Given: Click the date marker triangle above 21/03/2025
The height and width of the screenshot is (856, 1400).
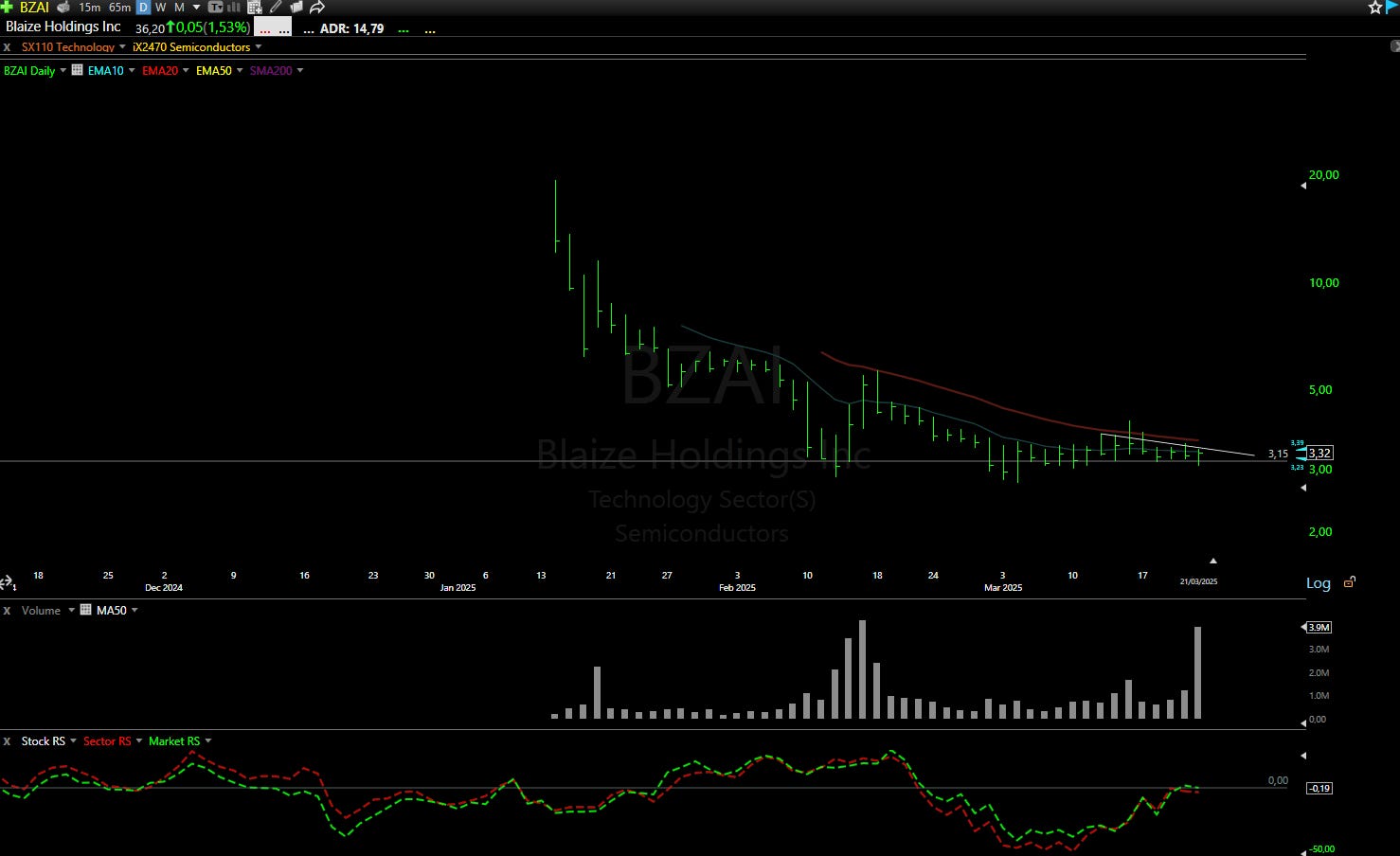Looking at the screenshot, I should tap(1212, 561).
